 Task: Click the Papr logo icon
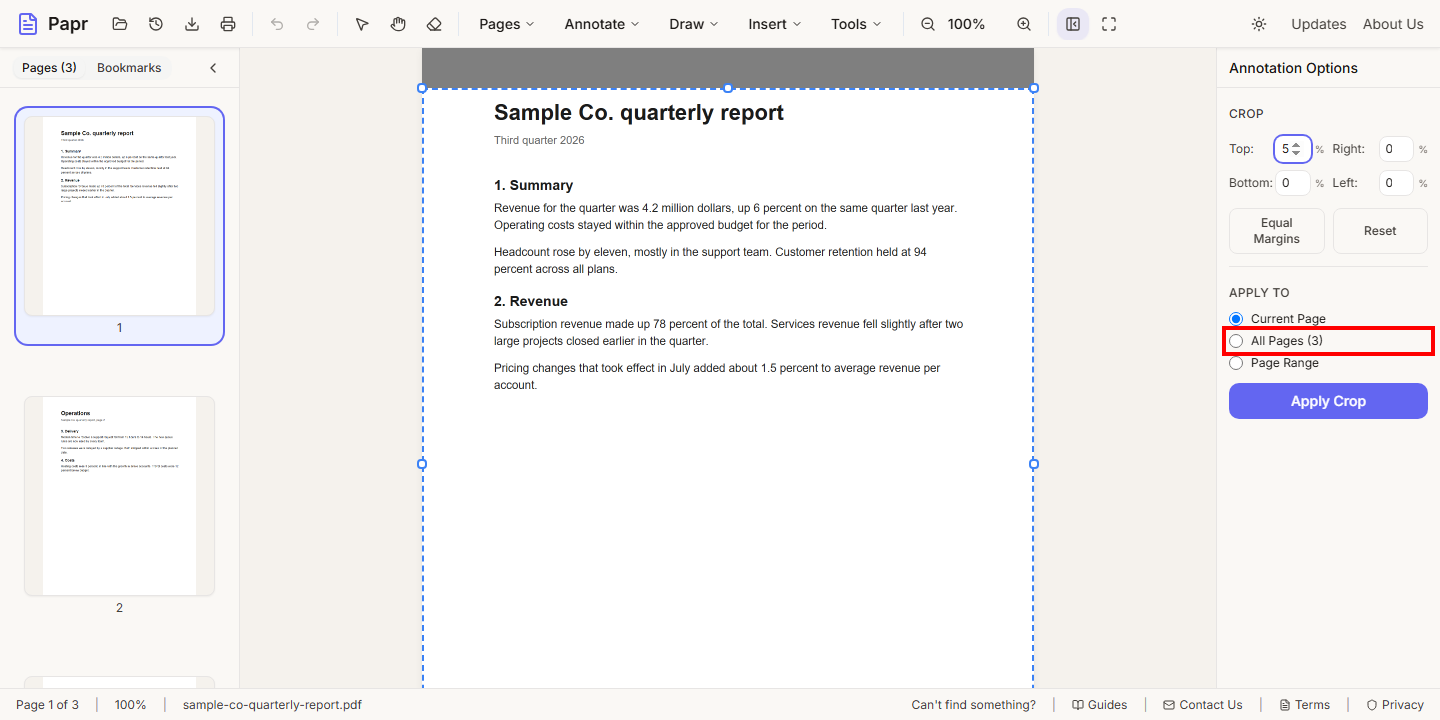click(28, 24)
